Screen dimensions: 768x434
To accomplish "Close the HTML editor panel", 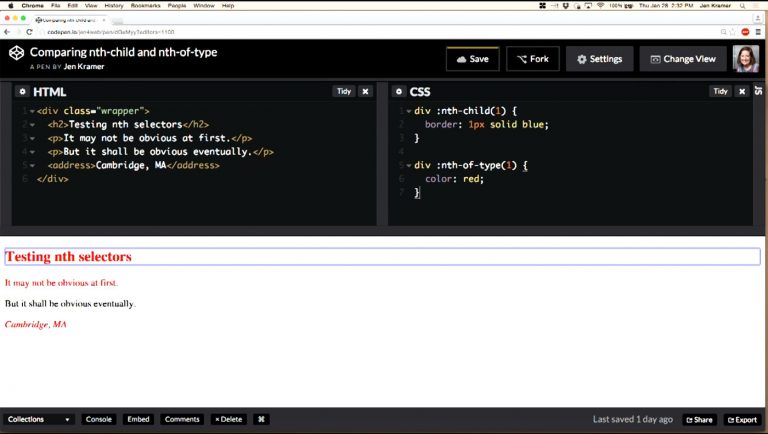I will click(365, 91).
